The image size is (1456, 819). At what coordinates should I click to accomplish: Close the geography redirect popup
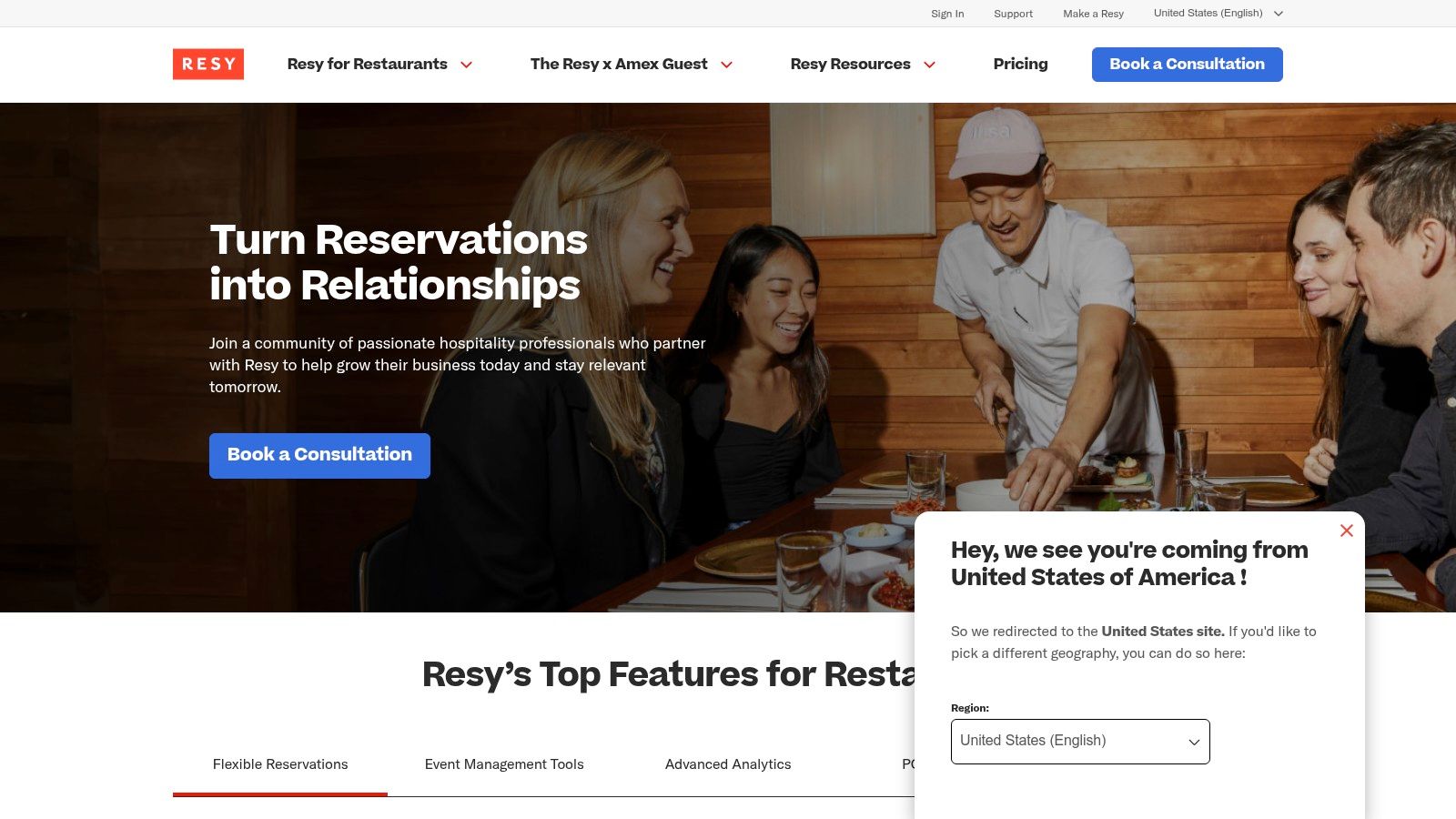pos(1347,531)
